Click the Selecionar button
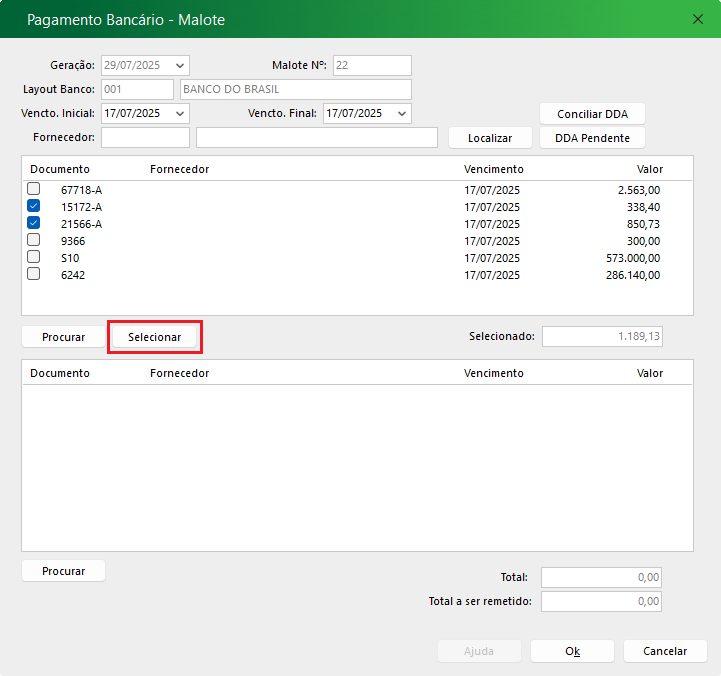Viewport: 721px width, 676px height. 155,337
